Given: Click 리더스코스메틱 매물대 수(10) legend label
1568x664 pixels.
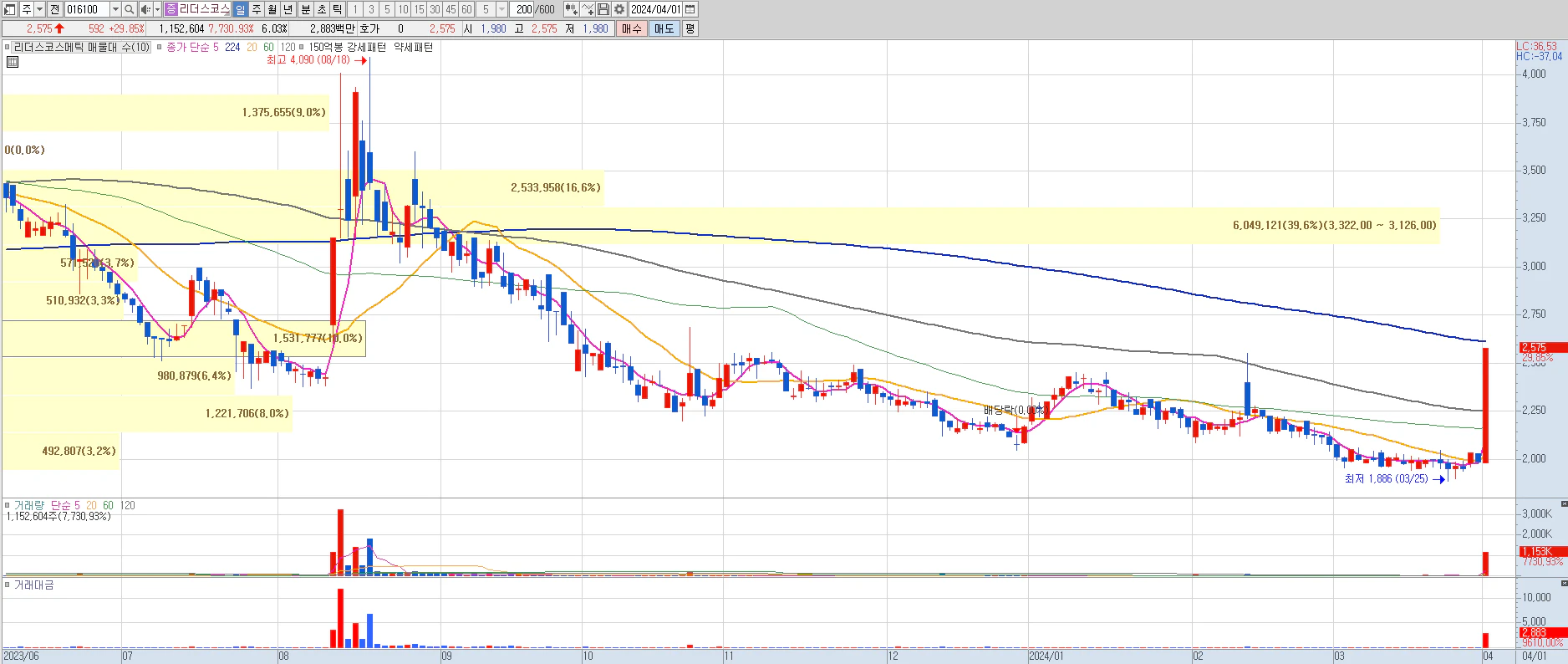Looking at the screenshot, I should click(82, 48).
